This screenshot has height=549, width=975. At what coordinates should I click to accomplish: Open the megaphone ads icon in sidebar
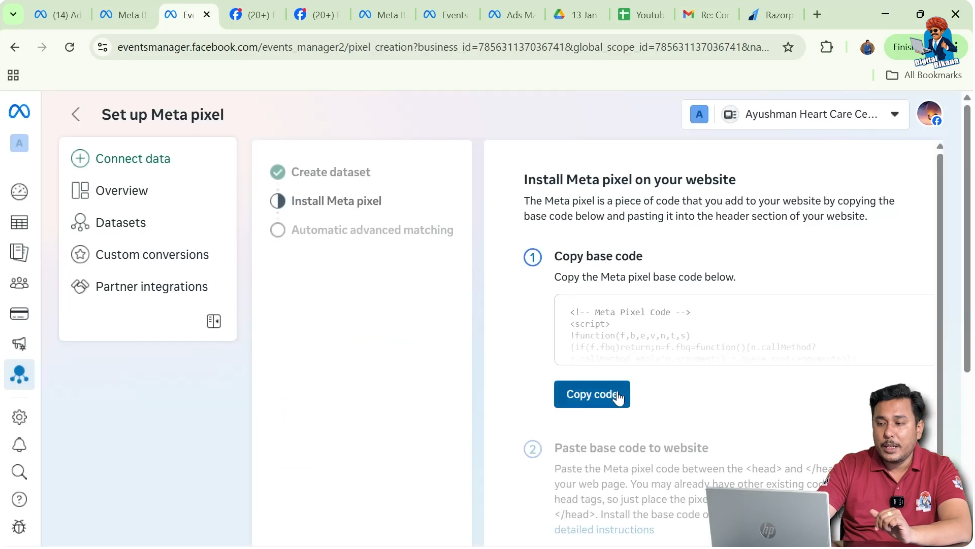[19, 344]
